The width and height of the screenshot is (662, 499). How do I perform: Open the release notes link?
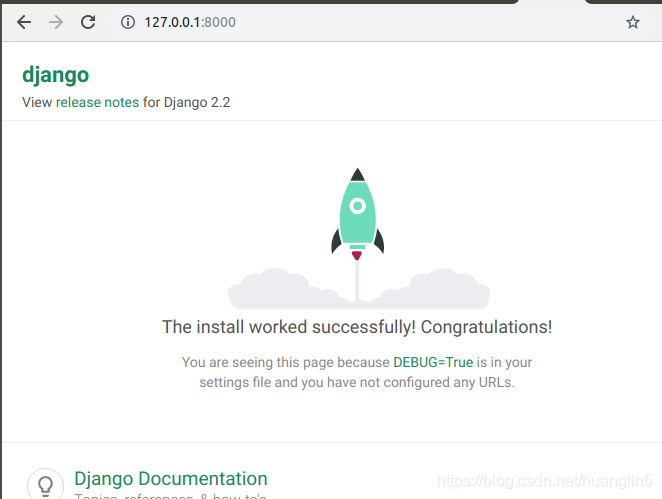point(98,102)
